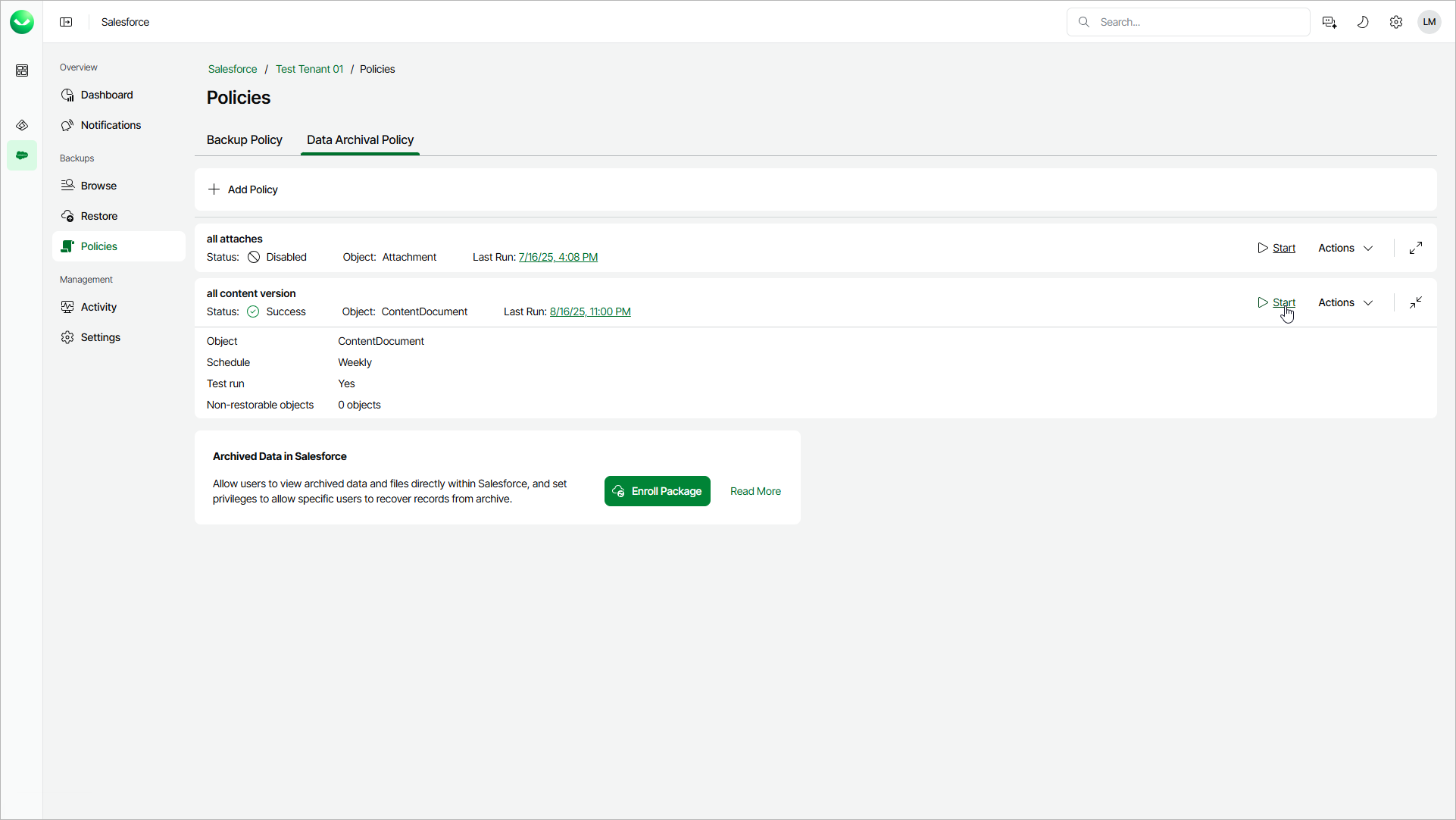Click the feedback chat icon in header

coord(1329,22)
